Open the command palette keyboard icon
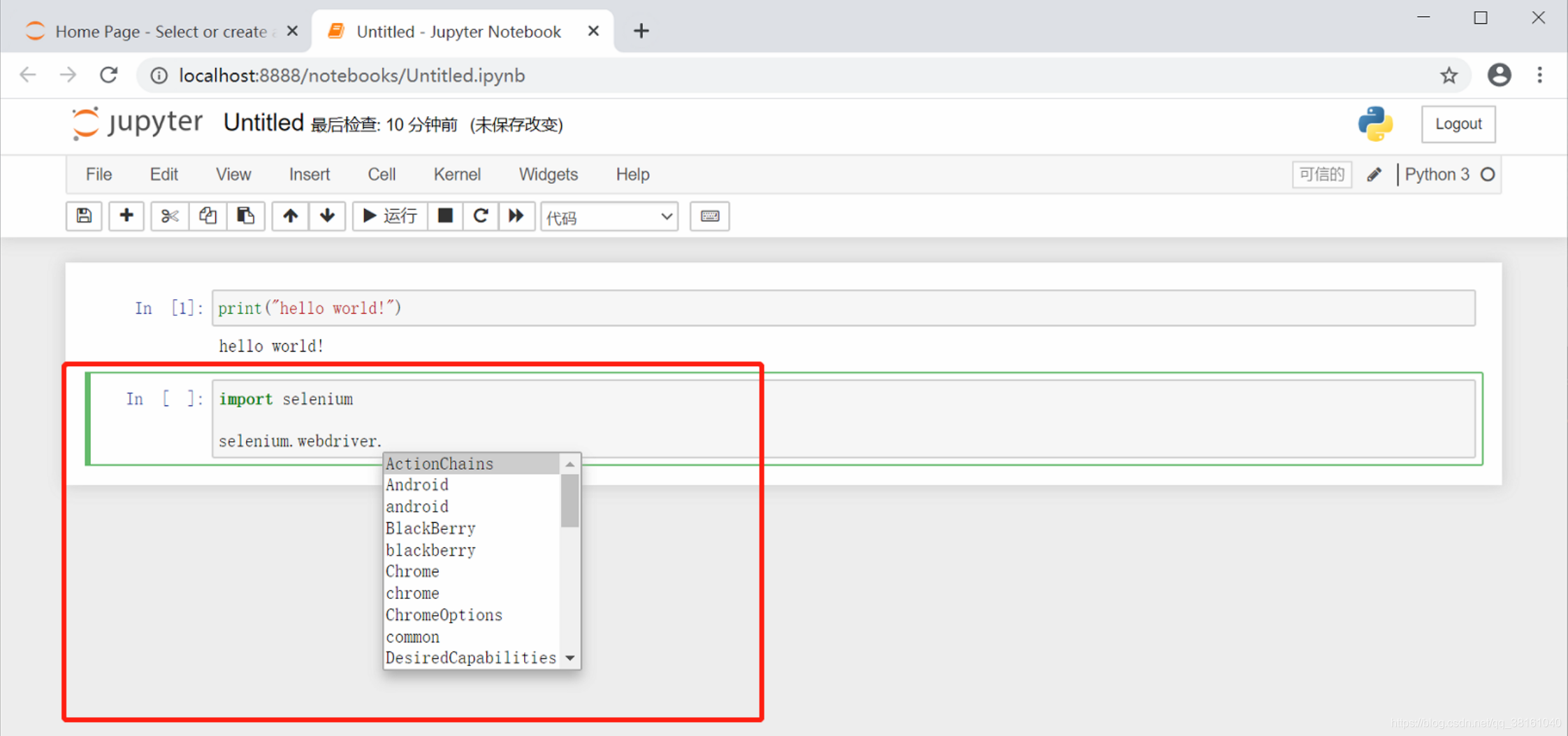The image size is (1568, 736). [709, 217]
